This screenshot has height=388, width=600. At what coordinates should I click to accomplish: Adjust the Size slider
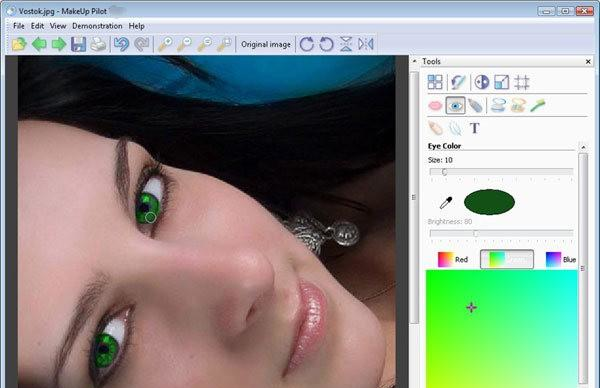(x=501, y=172)
